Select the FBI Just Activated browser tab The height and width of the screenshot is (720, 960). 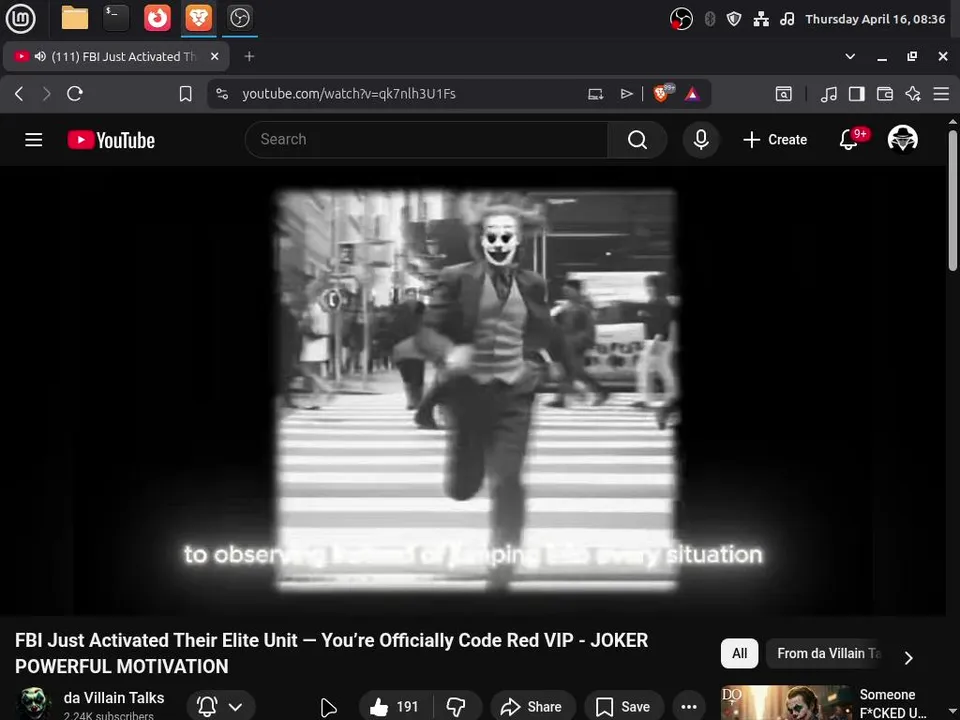pyautogui.click(x=116, y=56)
